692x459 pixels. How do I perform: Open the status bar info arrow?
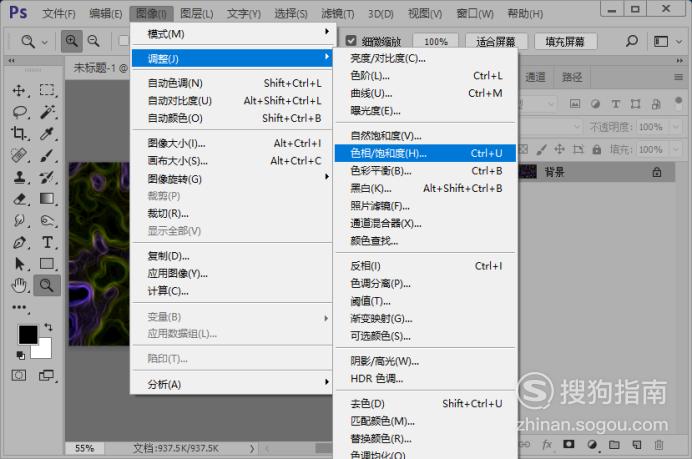252,448
